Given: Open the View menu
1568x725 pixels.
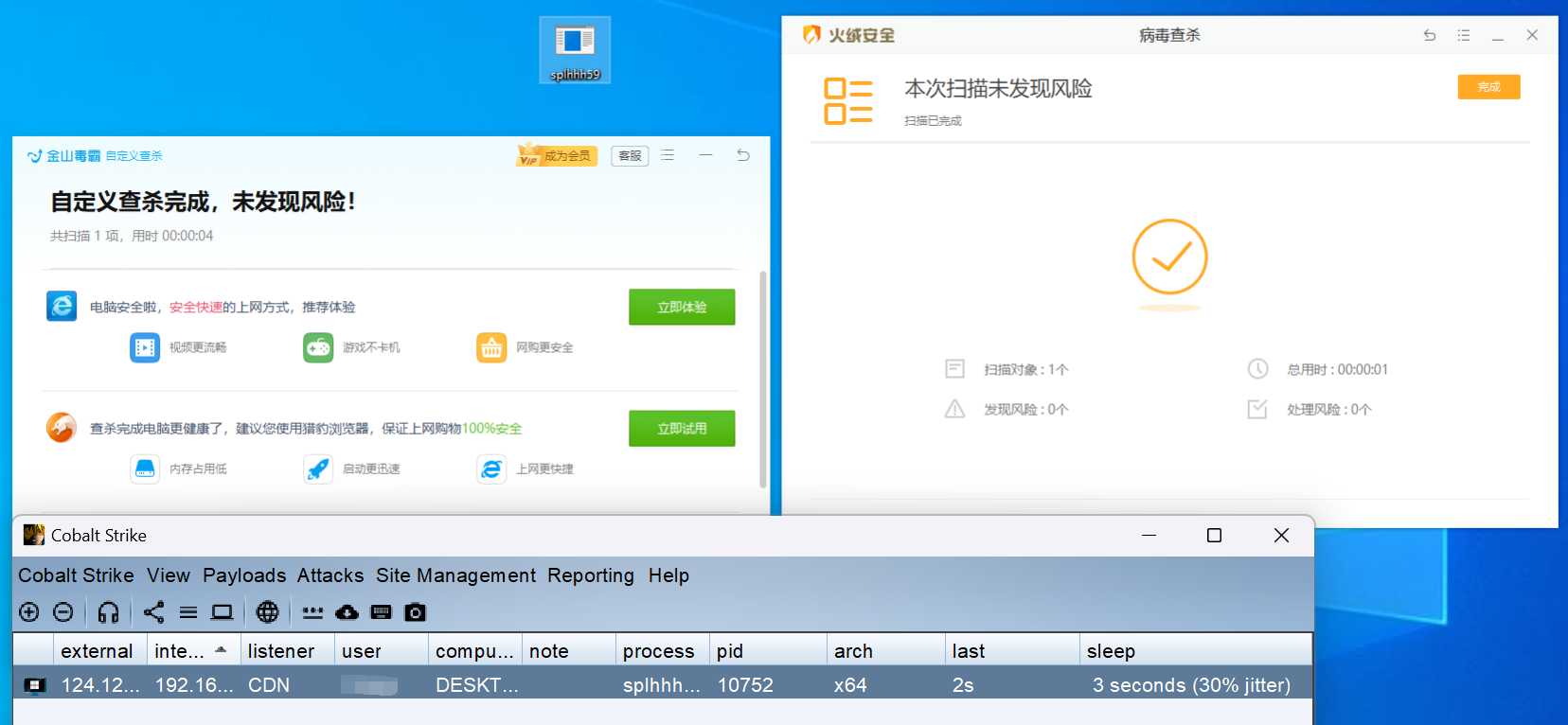Looking at the screenshot, I should click(x=169, y=575).
